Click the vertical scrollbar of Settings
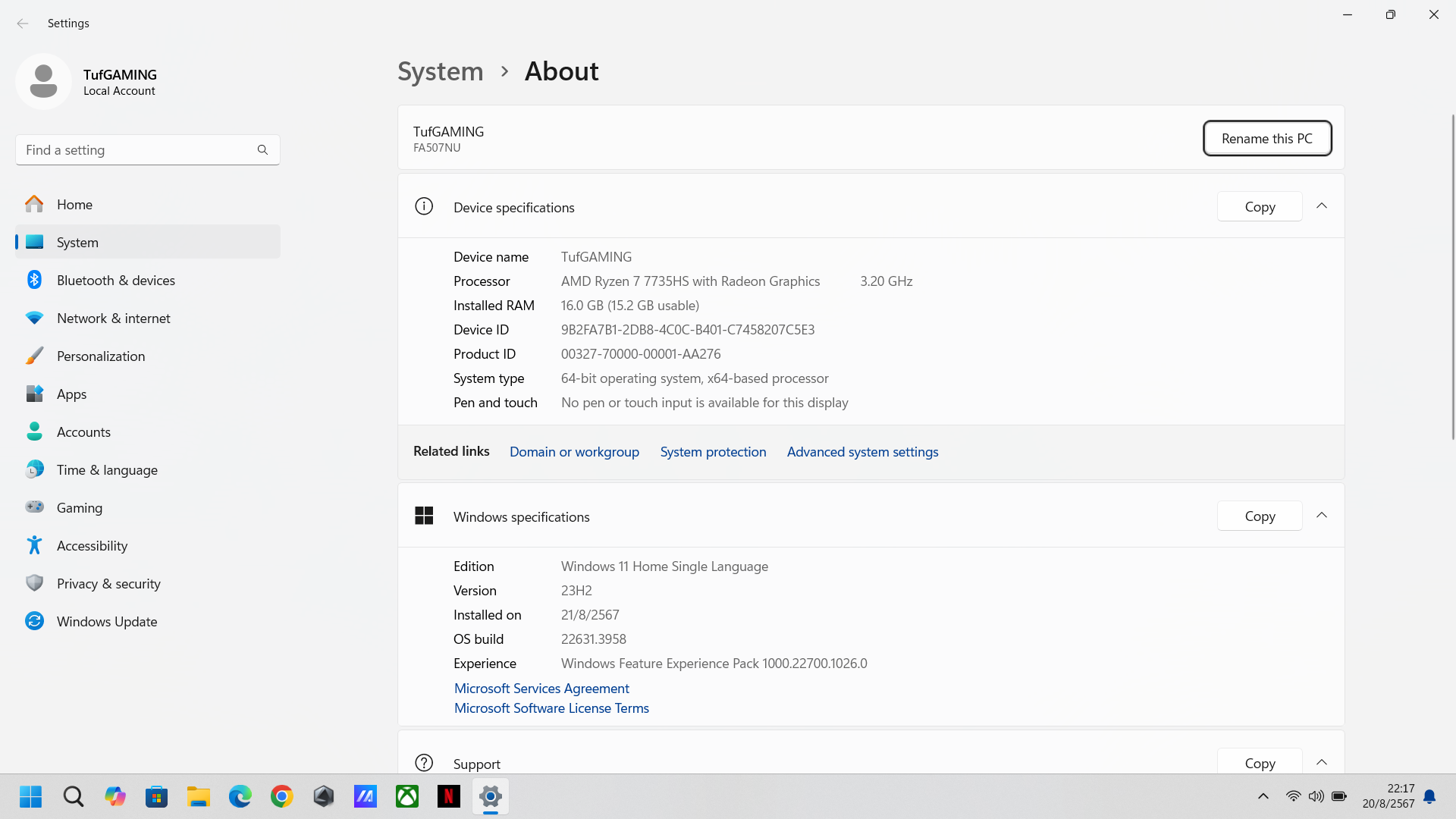Image resolution: width=1456 pixels, height=819 pixels. click(1453, 277)
